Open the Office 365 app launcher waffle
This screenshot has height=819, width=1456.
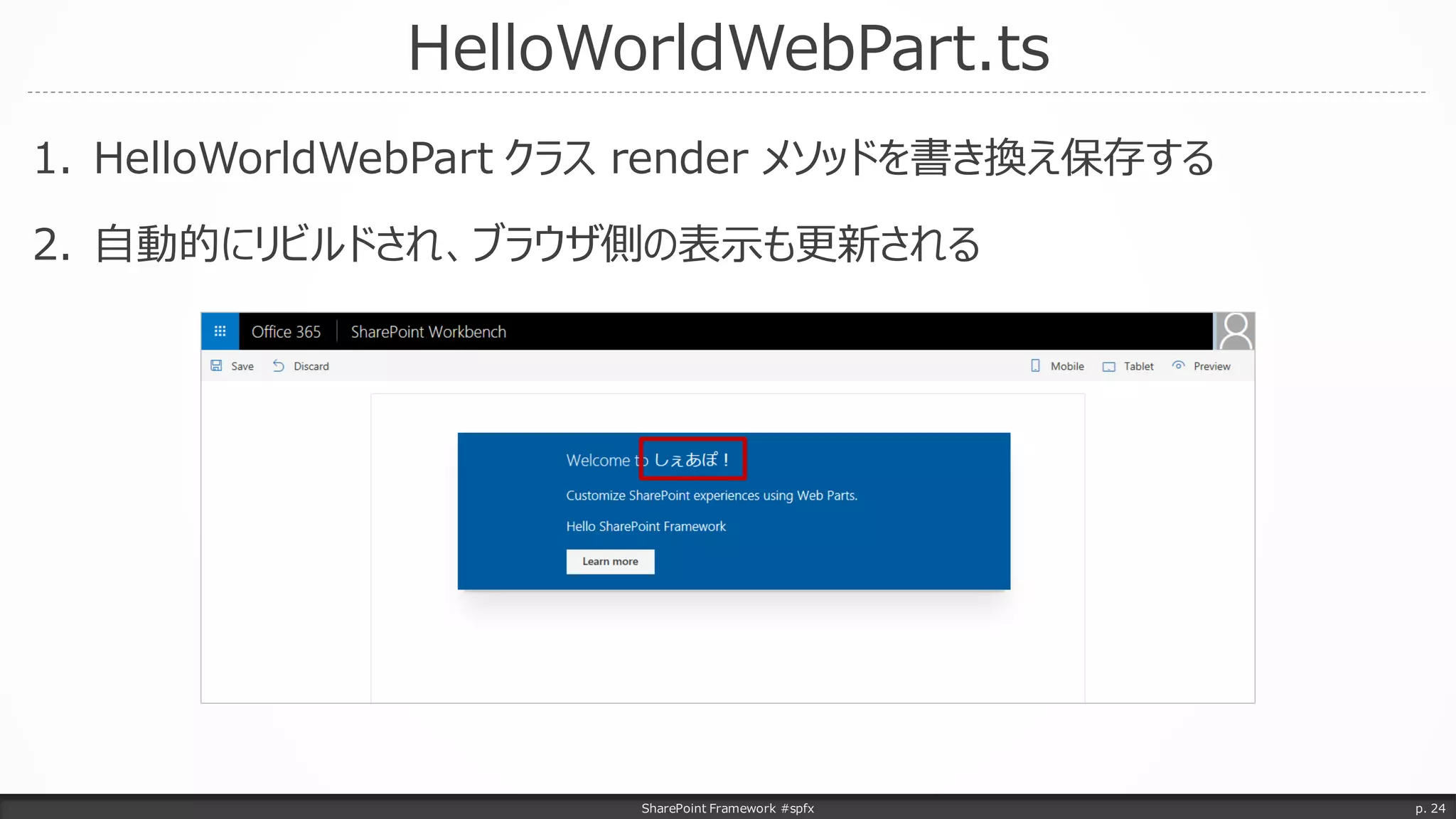click(x=220, y=331)
